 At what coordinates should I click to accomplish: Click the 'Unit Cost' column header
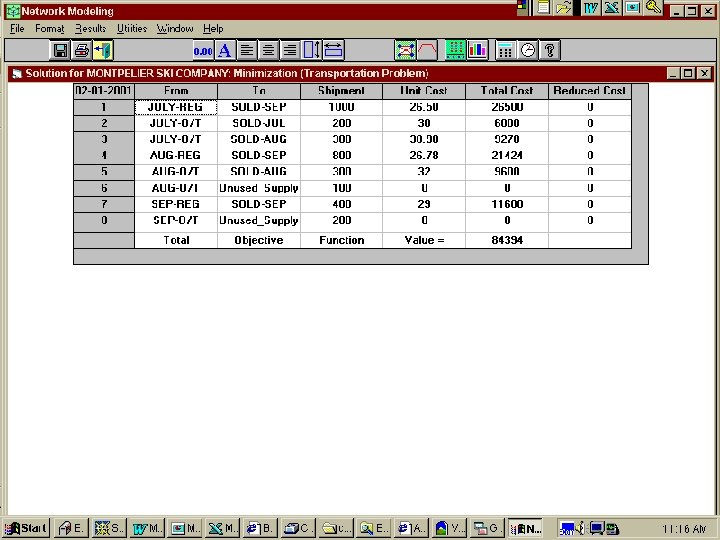tap(424, 91)
